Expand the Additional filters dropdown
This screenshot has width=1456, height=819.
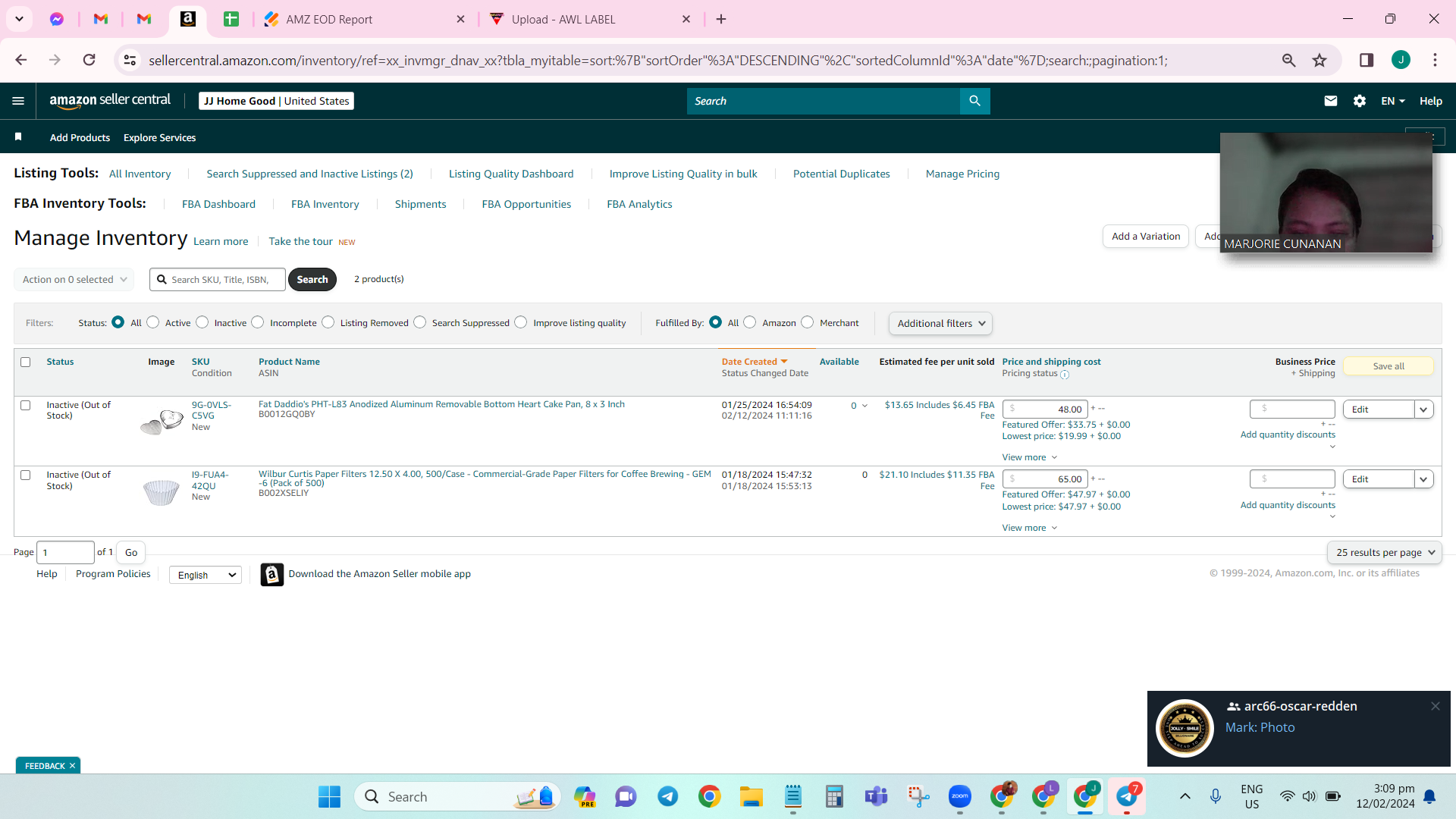(x=940, y=323)
